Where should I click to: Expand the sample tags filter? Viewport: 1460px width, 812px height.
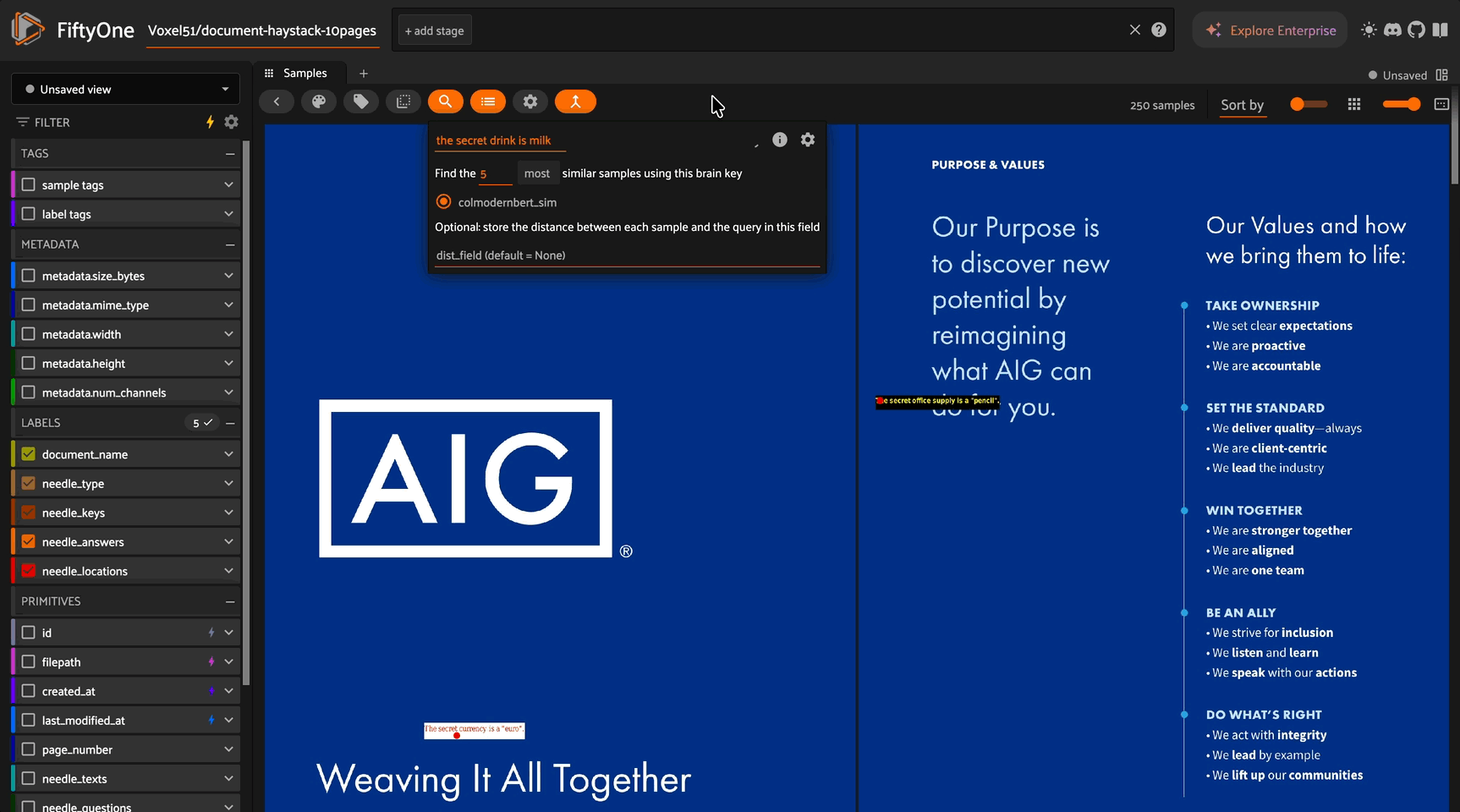pyautogui.click(x=228, y=184)
